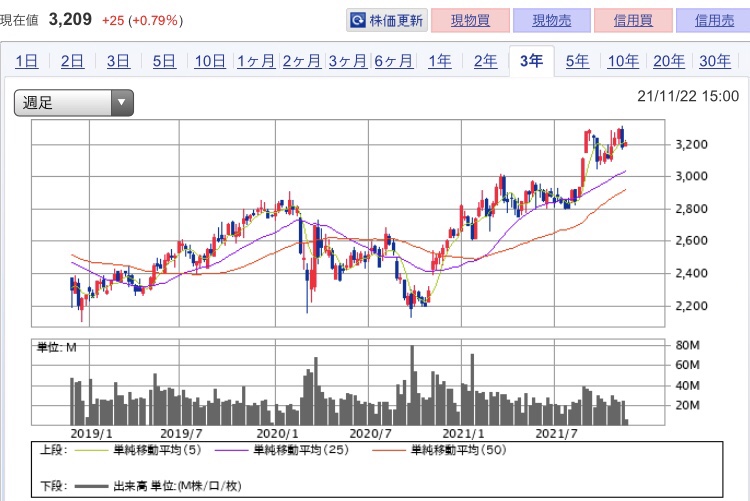Click the 出来高 volume legend entry

pyautogui.click(x=177, y=486)
